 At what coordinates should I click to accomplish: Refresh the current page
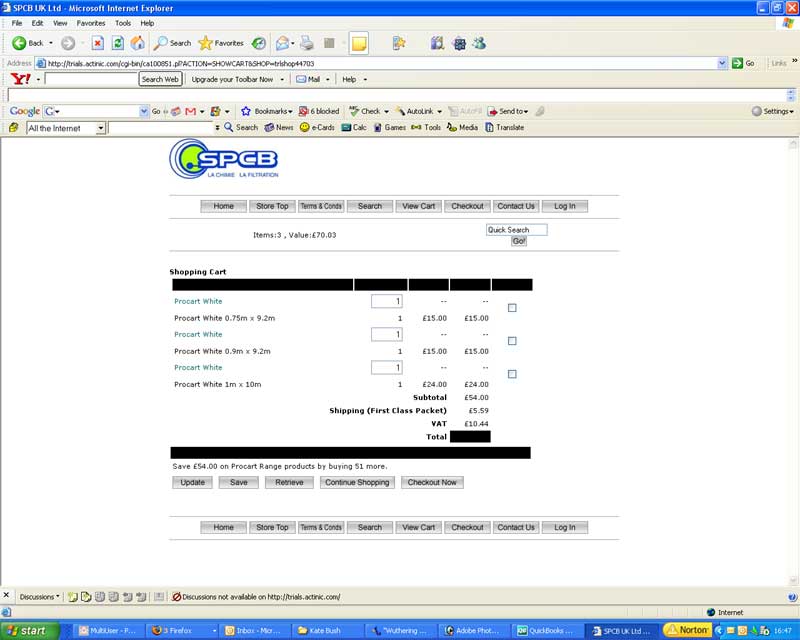117,43
